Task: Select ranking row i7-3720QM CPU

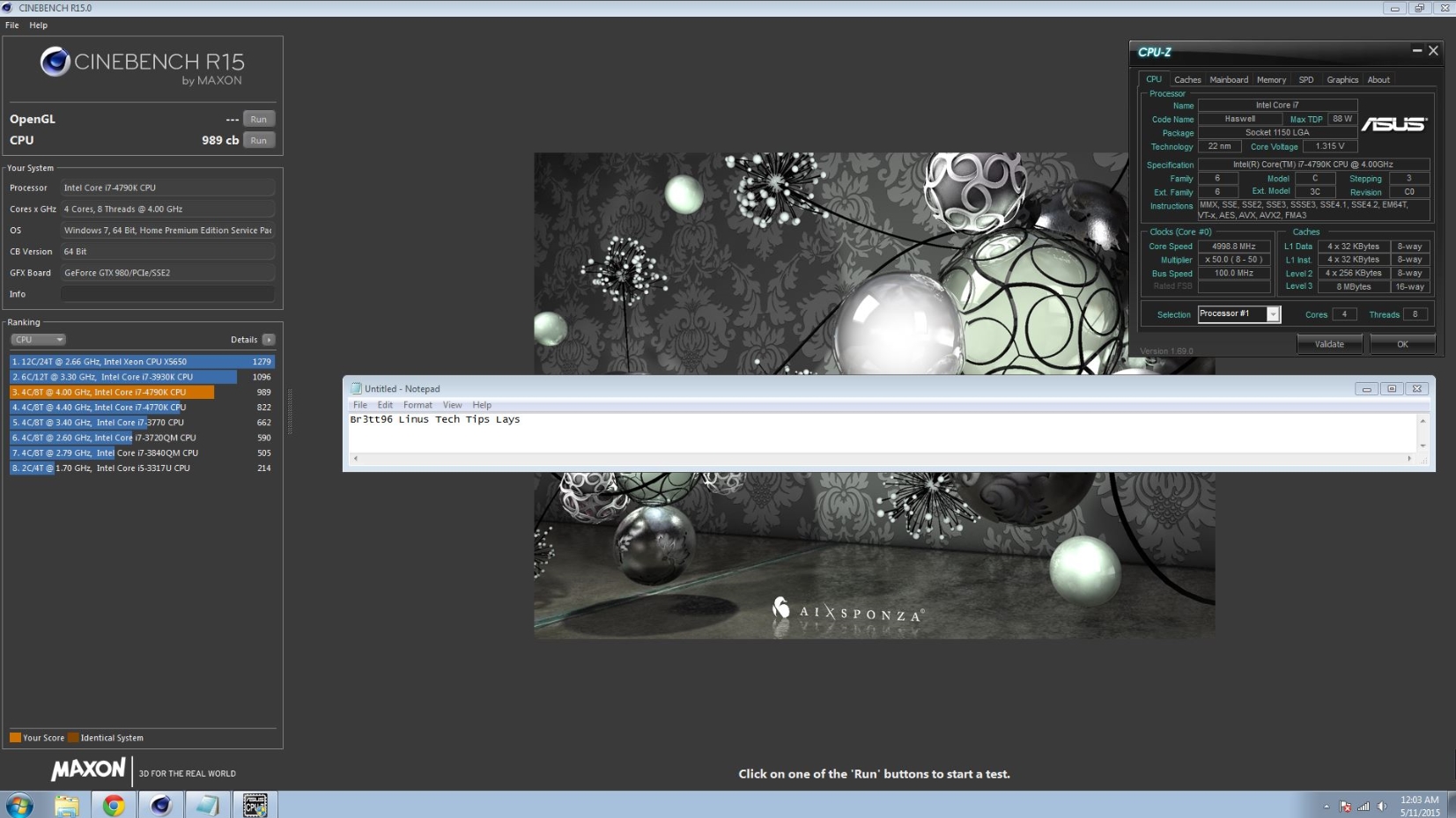Action: point(142,438)
